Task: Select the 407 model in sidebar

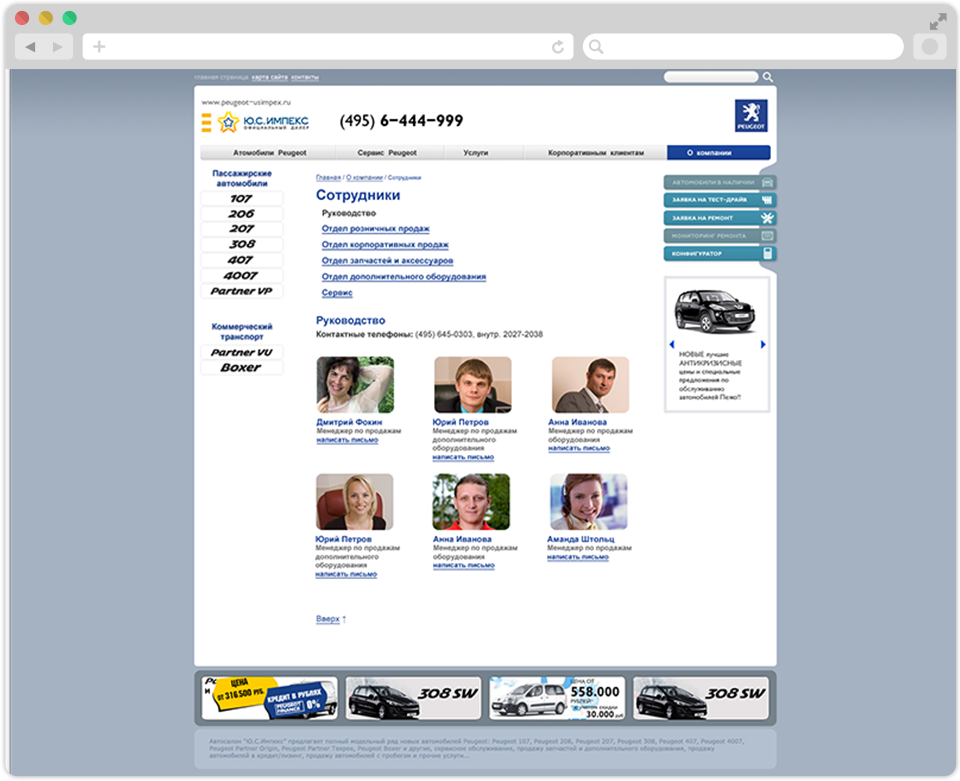Action: pyautogui.click(x=242, y=260)
